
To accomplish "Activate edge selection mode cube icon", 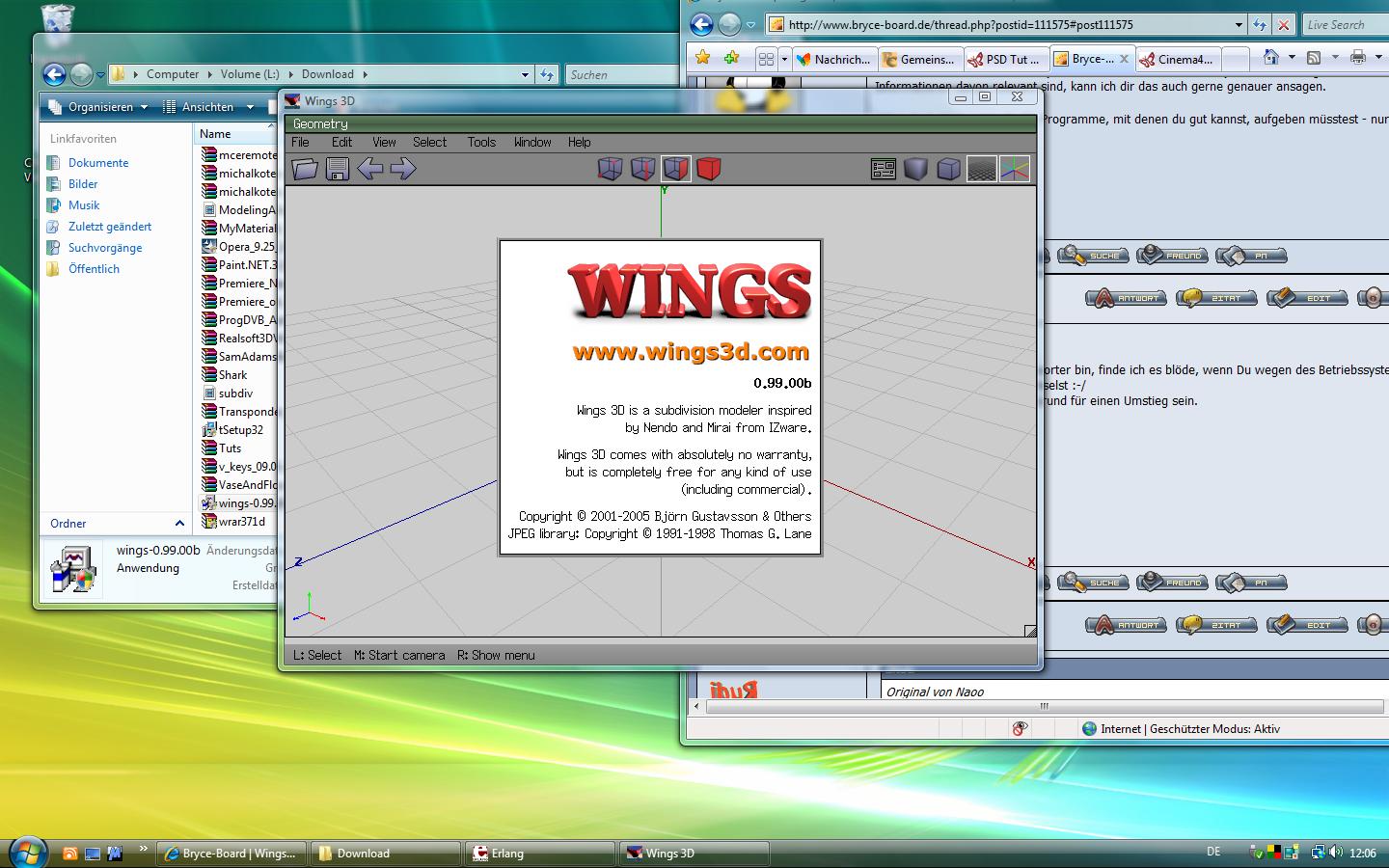I will [x=642, y=170].
